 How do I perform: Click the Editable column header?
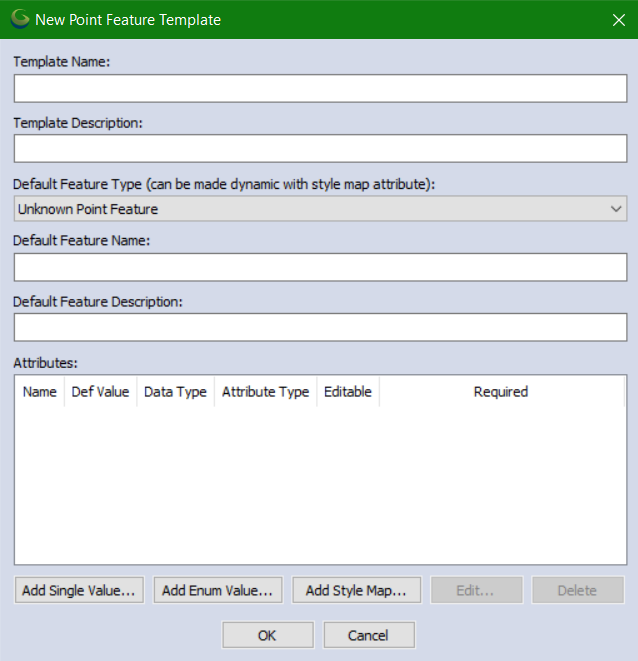pos(347,392)
